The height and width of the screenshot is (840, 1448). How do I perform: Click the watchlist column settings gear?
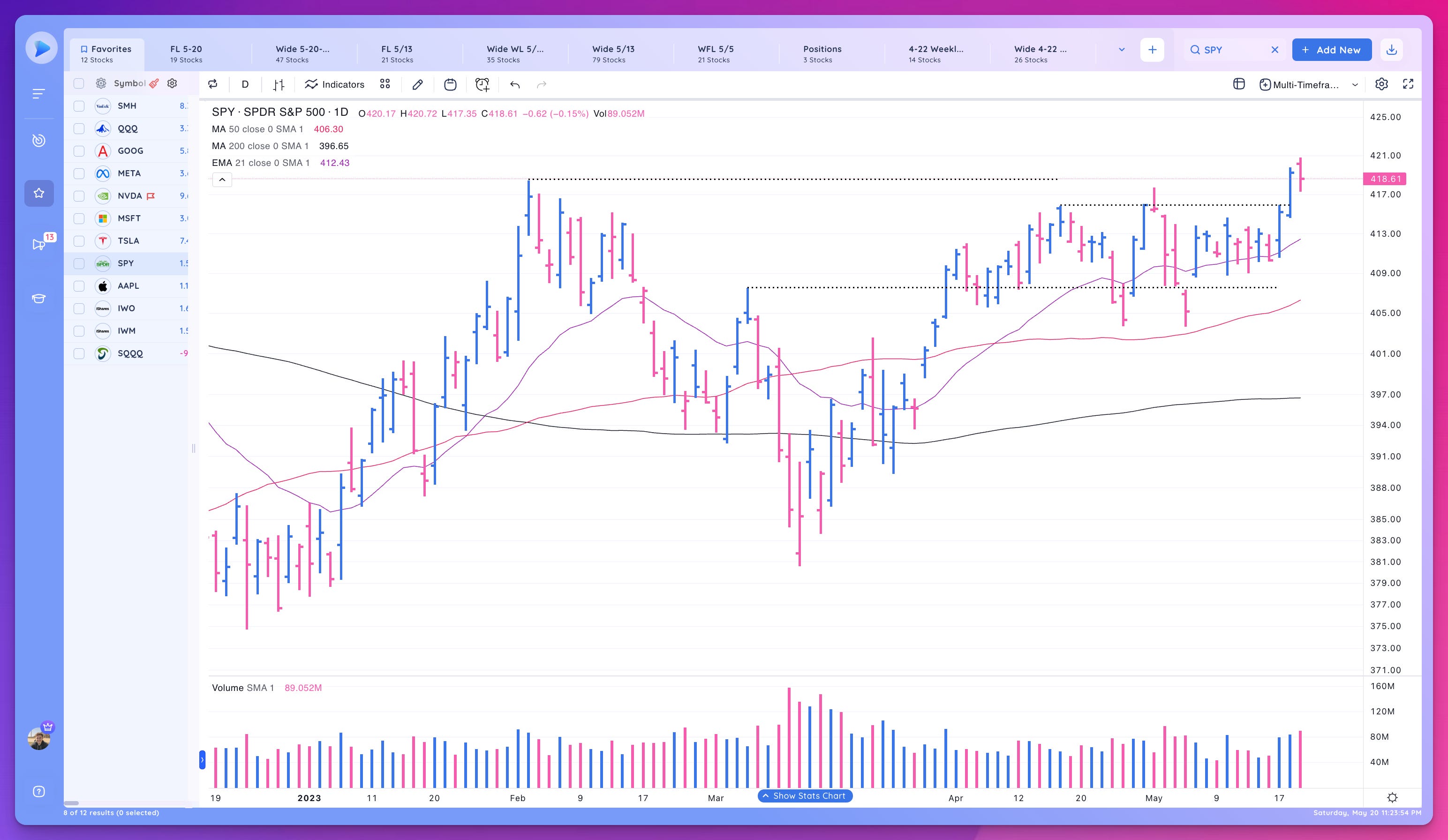[x=172, y=83]
